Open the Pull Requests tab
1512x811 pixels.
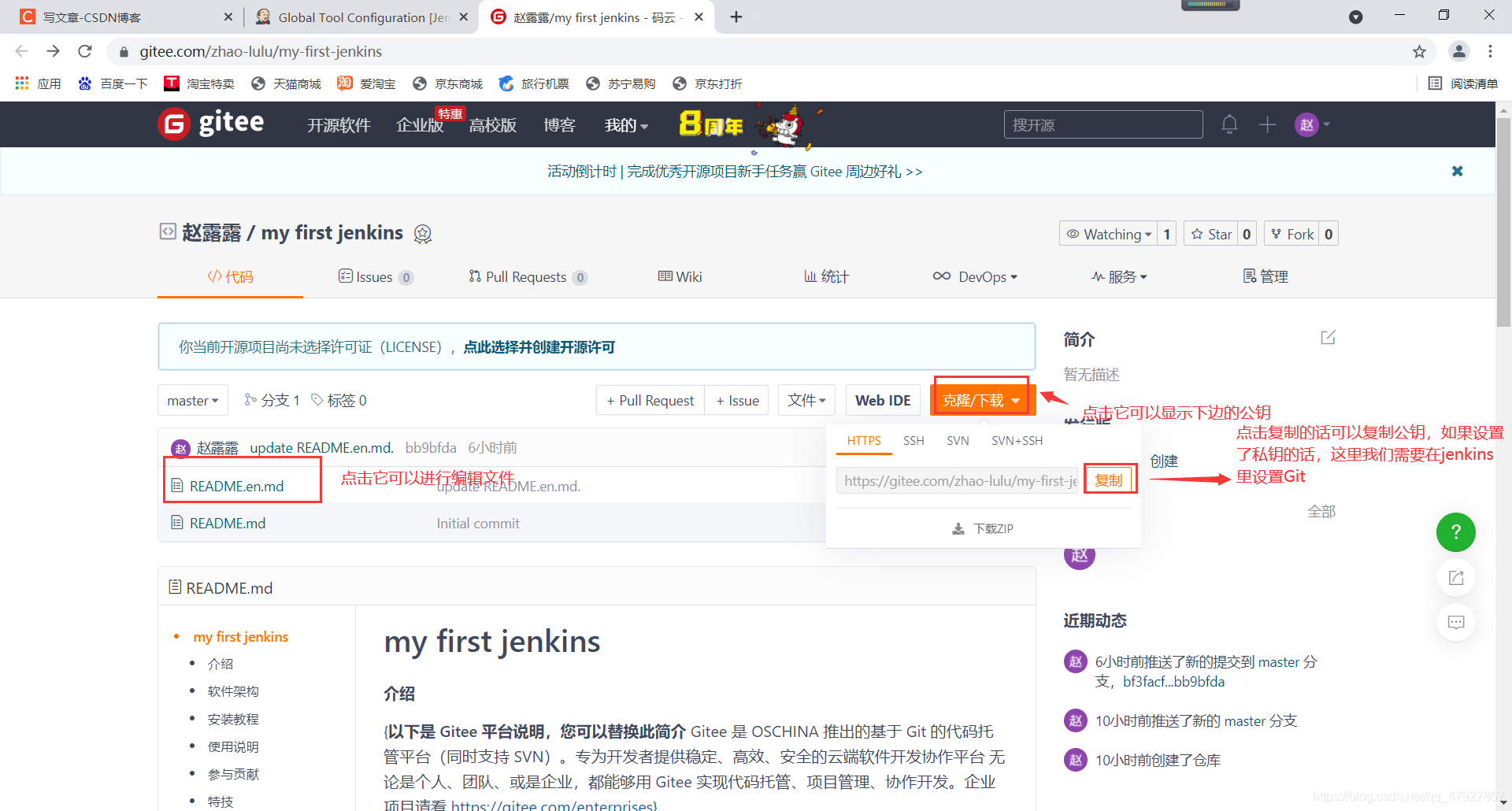pyautogui.click(x=528, y=276)
